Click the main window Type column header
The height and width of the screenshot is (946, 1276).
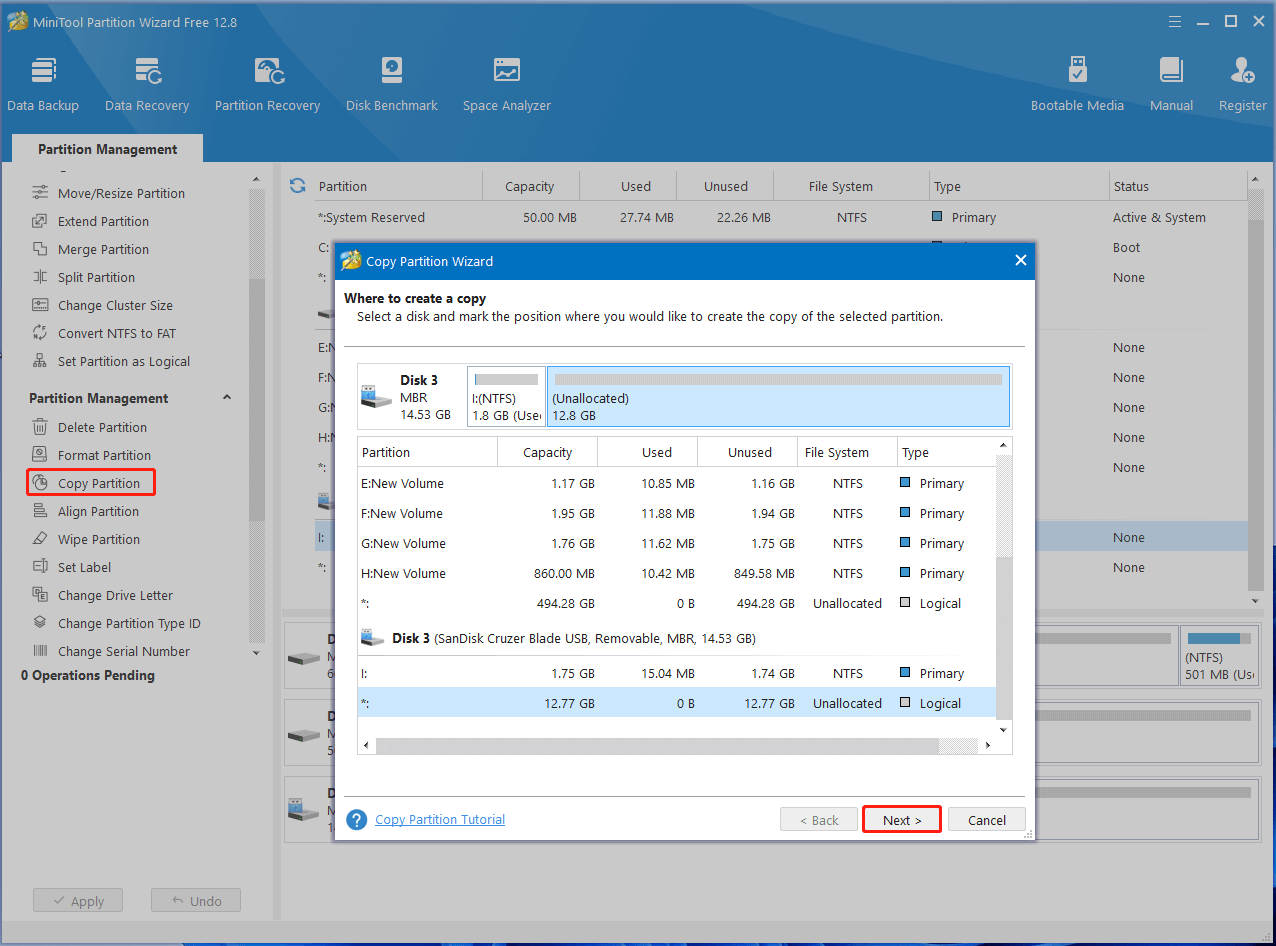coord(1018,186)
